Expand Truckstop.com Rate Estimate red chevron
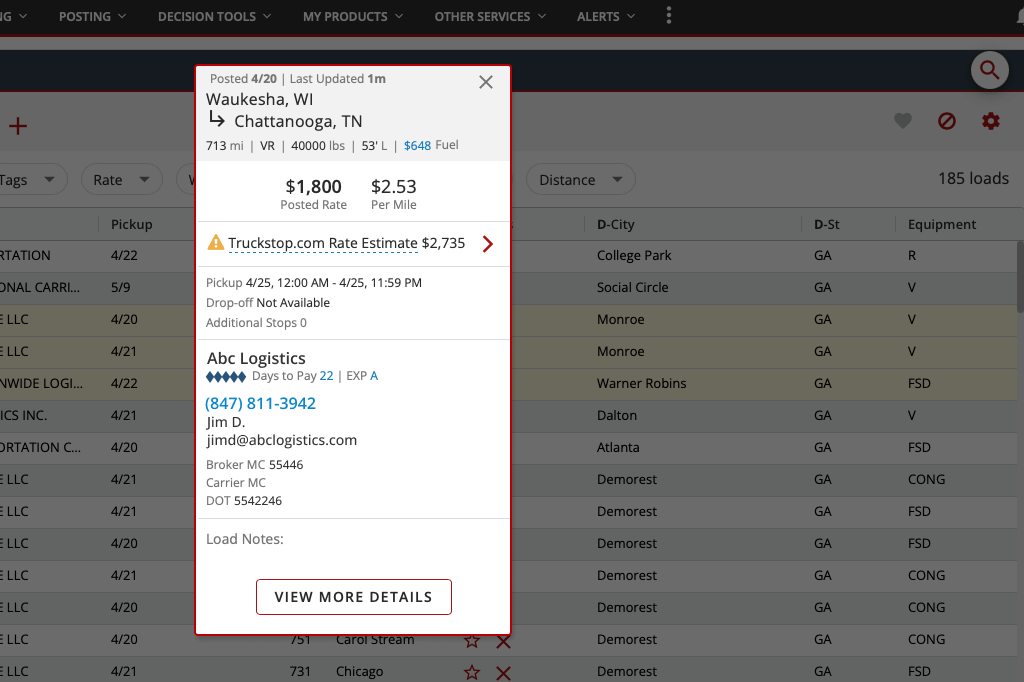Viewport: 1024px width, 682px height. 488,244
